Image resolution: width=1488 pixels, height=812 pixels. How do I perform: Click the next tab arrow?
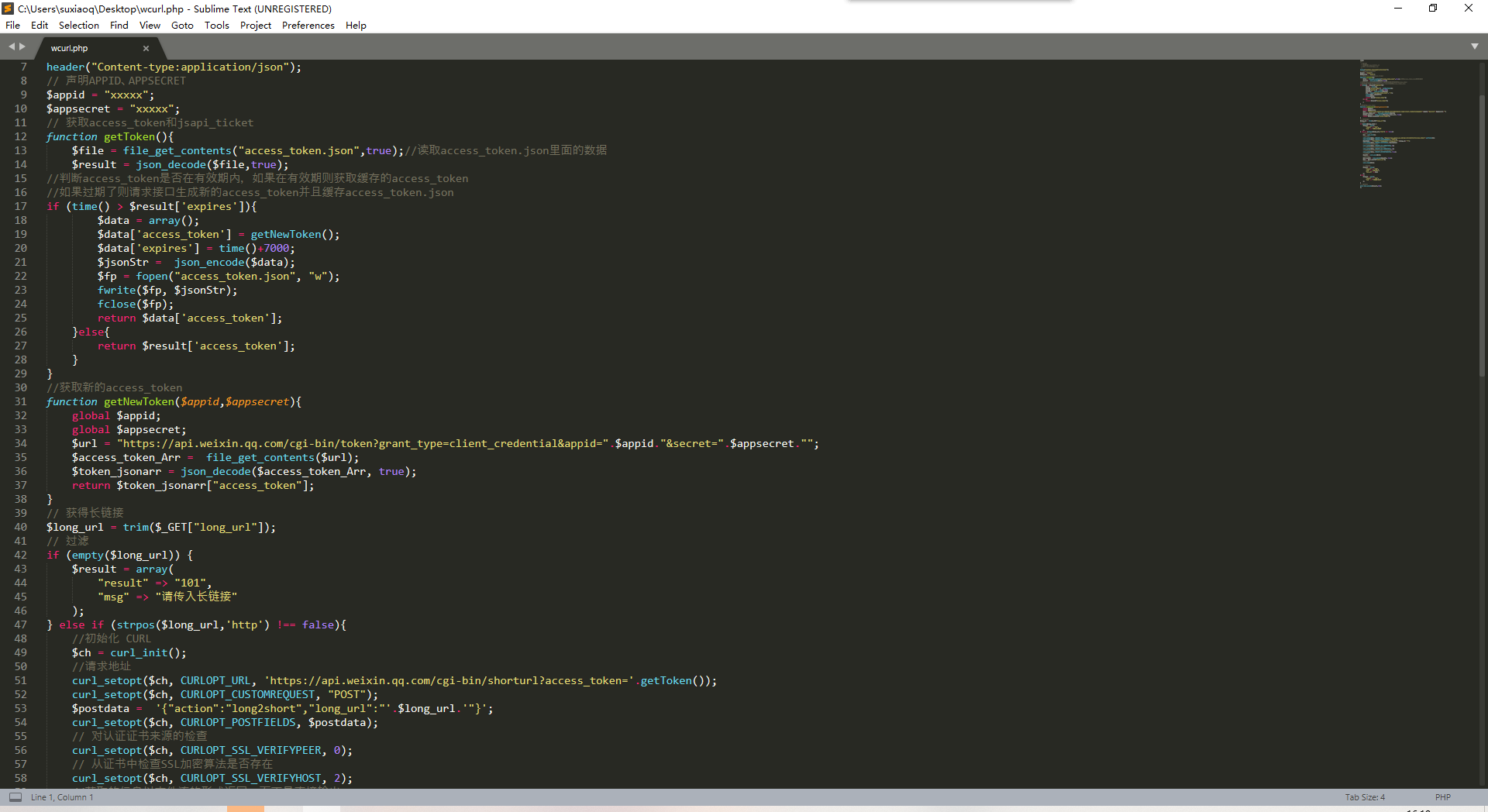[x=22, y=46]
